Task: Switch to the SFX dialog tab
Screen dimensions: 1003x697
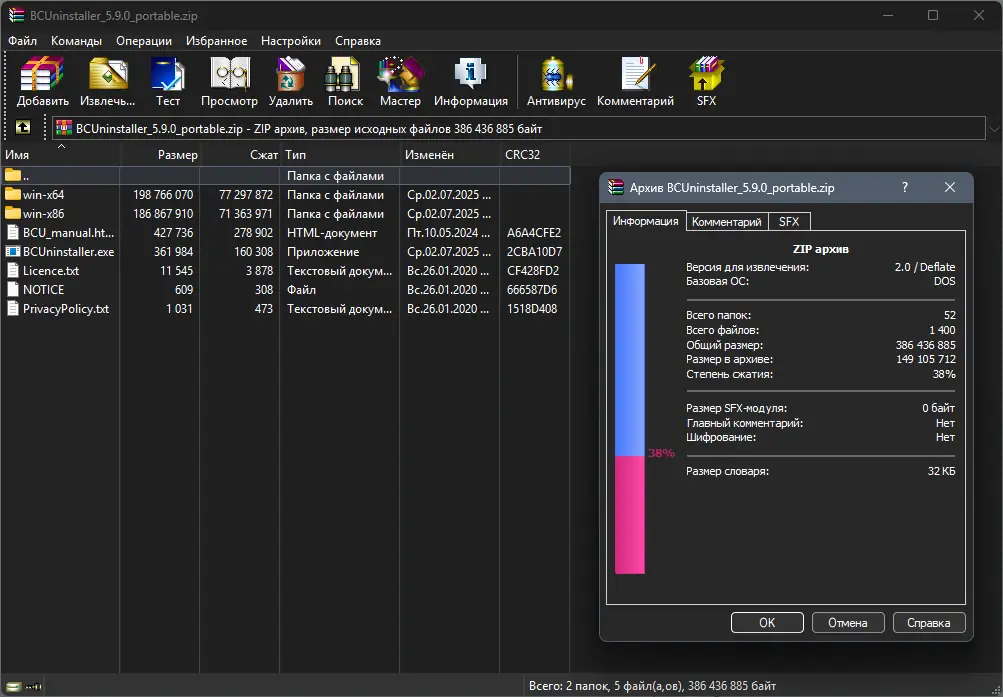Action: pyautogui.click(x=789, y=221)
